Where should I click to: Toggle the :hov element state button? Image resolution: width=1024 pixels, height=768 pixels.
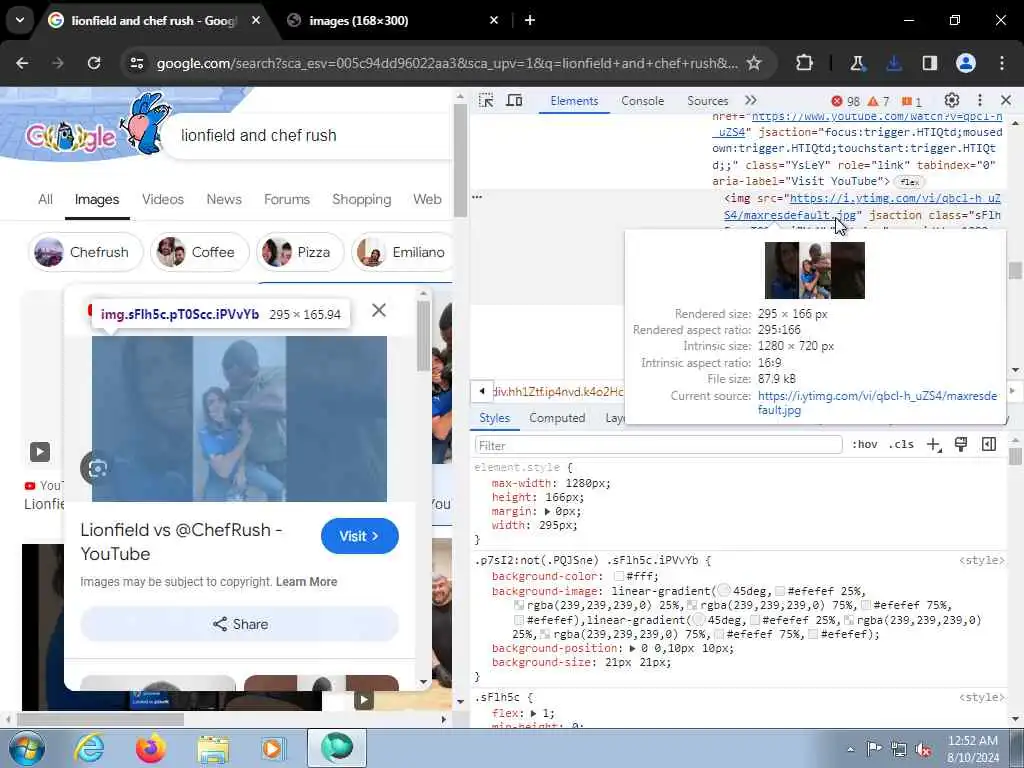tap(864, 445)
